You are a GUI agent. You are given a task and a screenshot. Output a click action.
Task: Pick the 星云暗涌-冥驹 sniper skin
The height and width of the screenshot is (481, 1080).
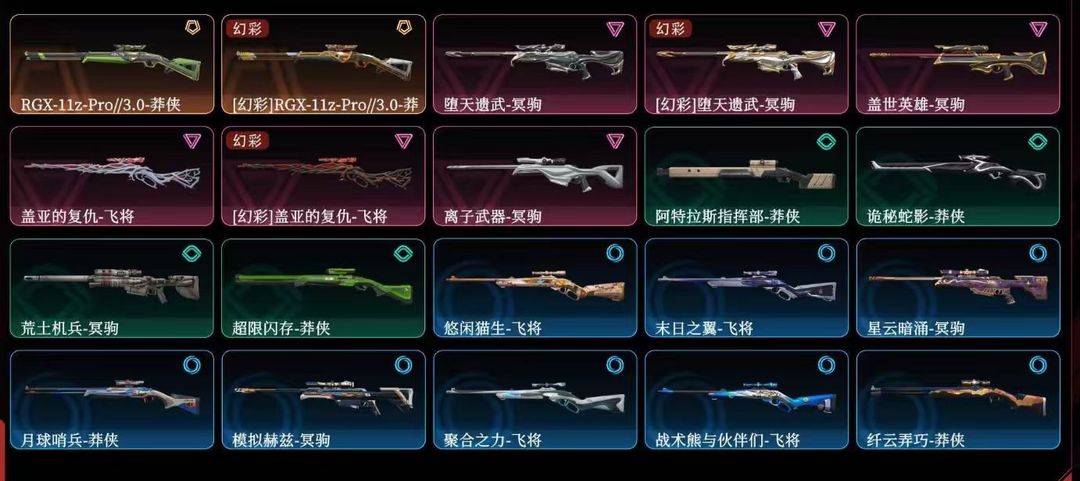tap(957, 288)
